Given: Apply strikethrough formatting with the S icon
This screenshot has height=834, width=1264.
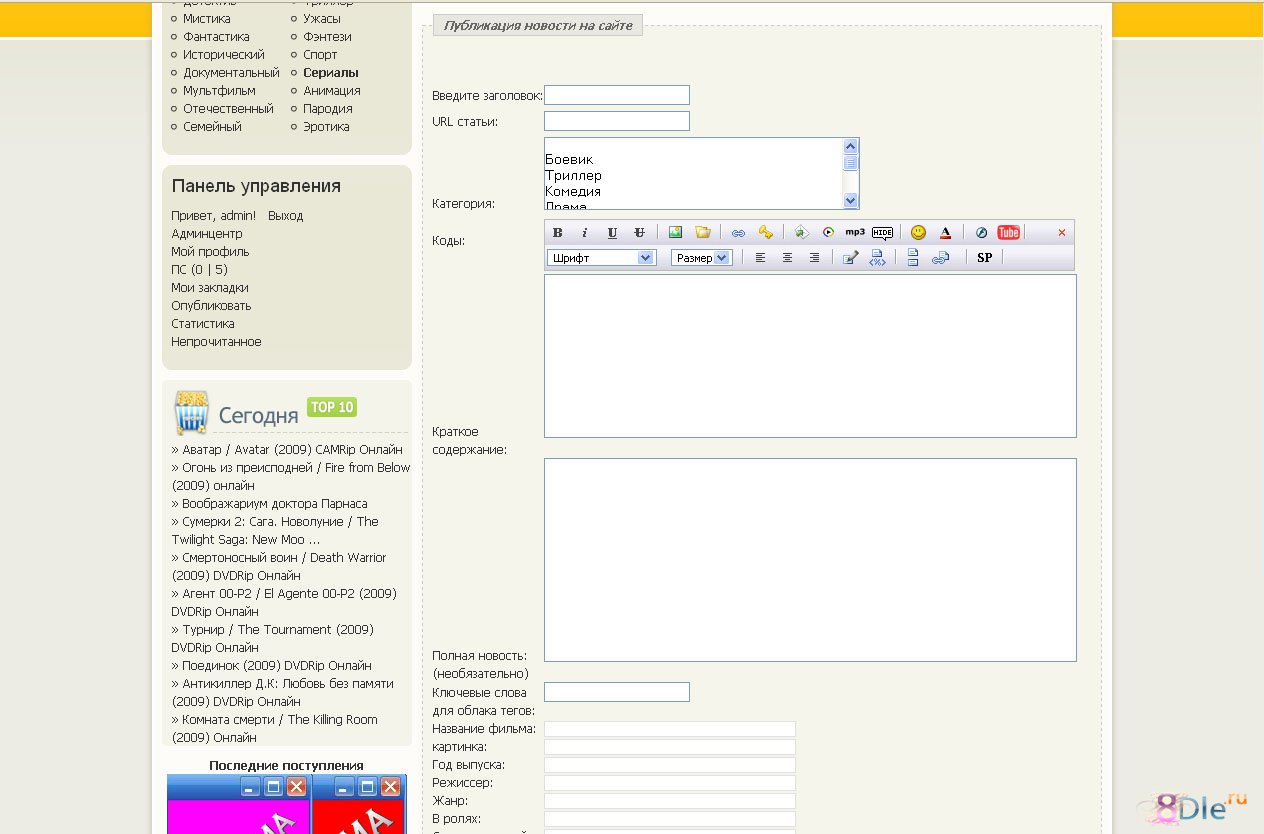Looking at the screenshot, I should 640,232.
